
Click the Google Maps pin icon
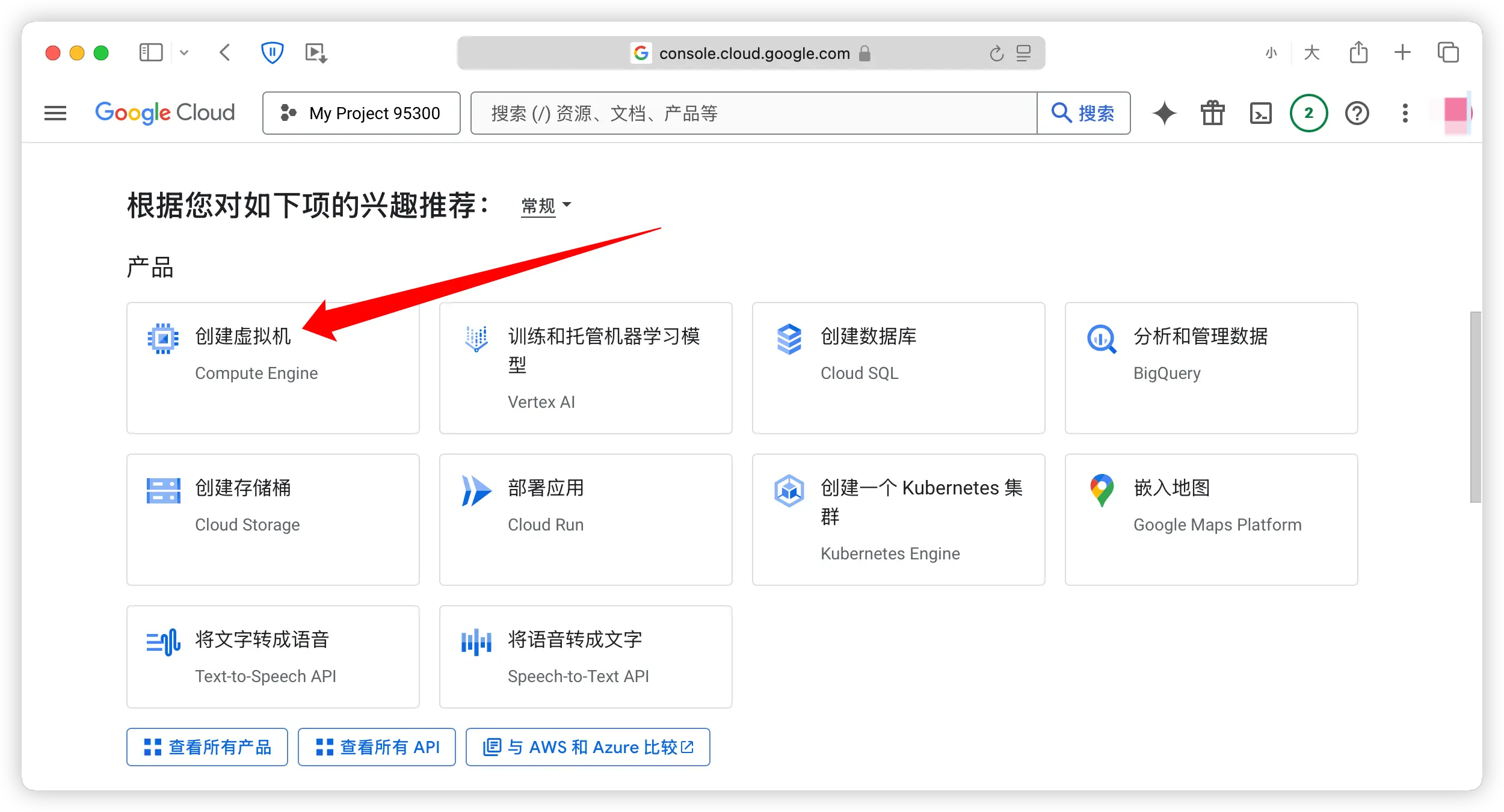(1102, 490)
